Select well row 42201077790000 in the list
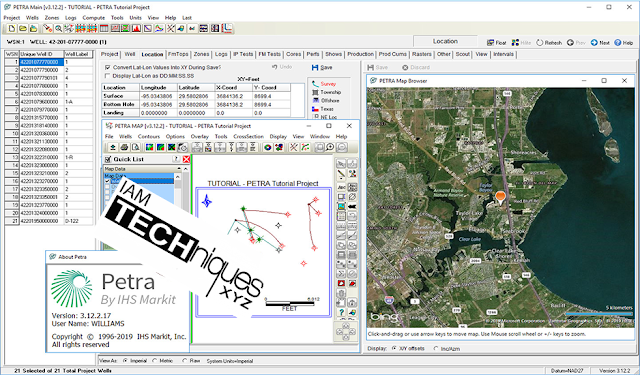Viewport: 640px width, 375px height. 49,70
